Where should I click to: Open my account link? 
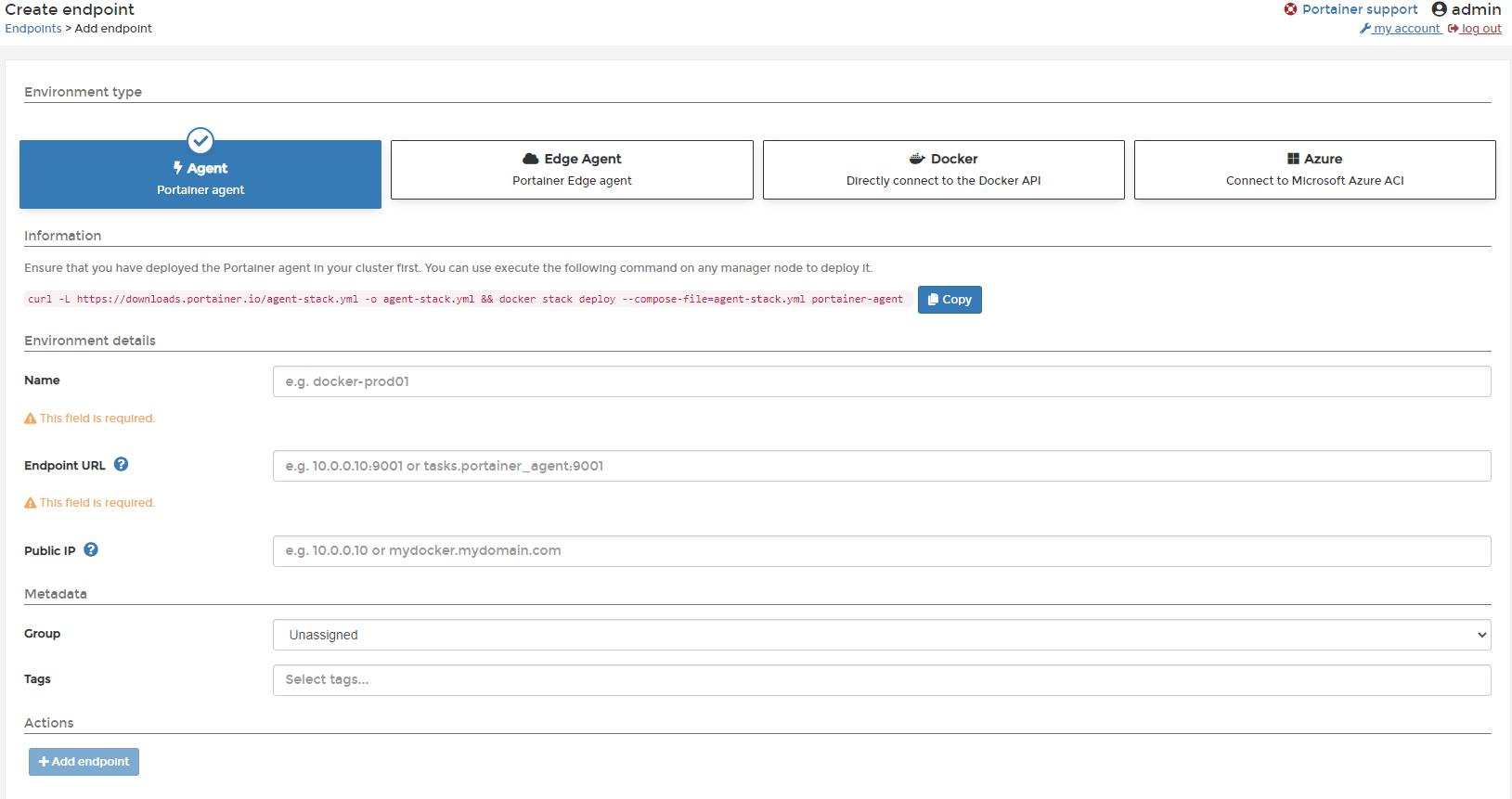pyautogui.click(x=1400, y=29)
